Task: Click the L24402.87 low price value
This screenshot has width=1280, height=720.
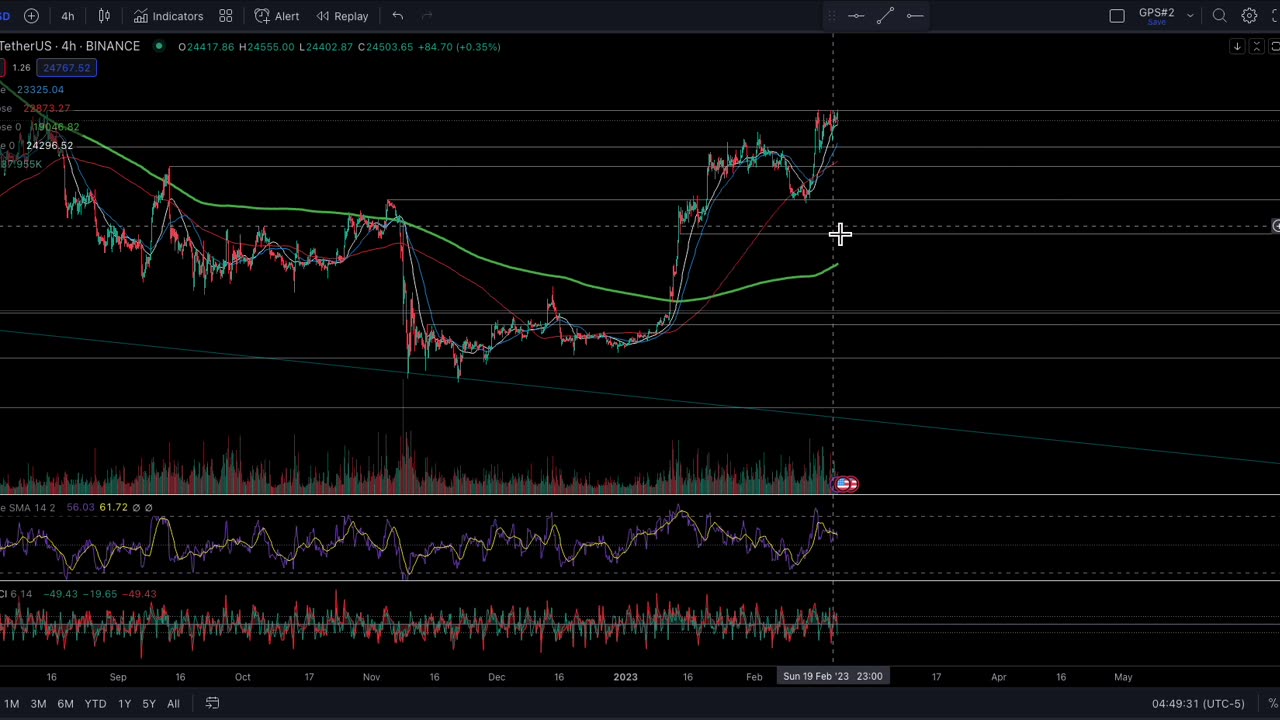Action: click(x=326, y=46)
